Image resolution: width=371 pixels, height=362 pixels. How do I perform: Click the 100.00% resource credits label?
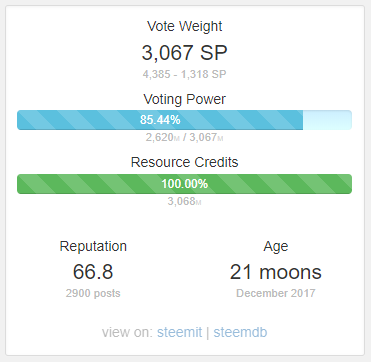click(x=185, y=184)
